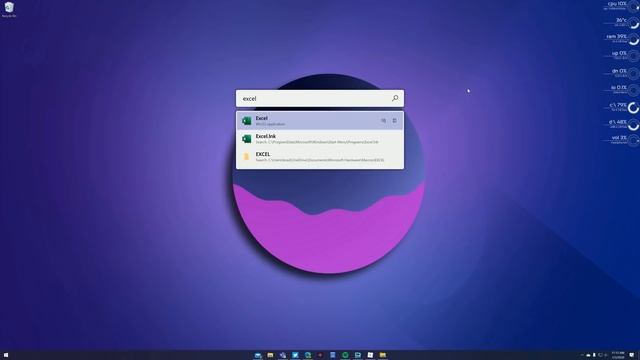Open the Recycle Bin on the desktop
This screenshot has width=640, height=360.
(x=9, y=9)
